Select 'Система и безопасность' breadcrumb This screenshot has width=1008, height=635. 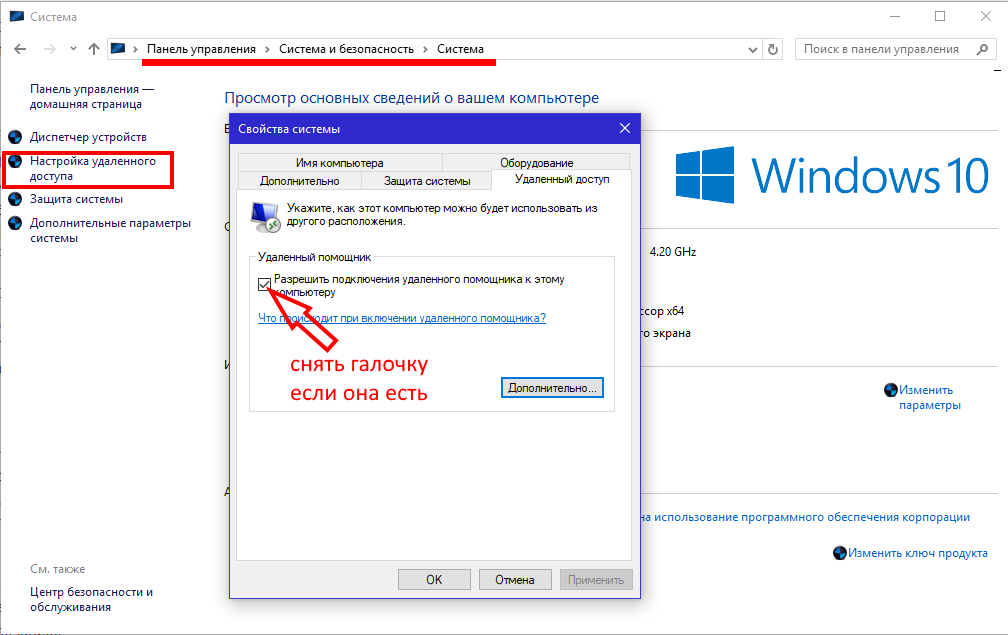click(x=346, y=49)
